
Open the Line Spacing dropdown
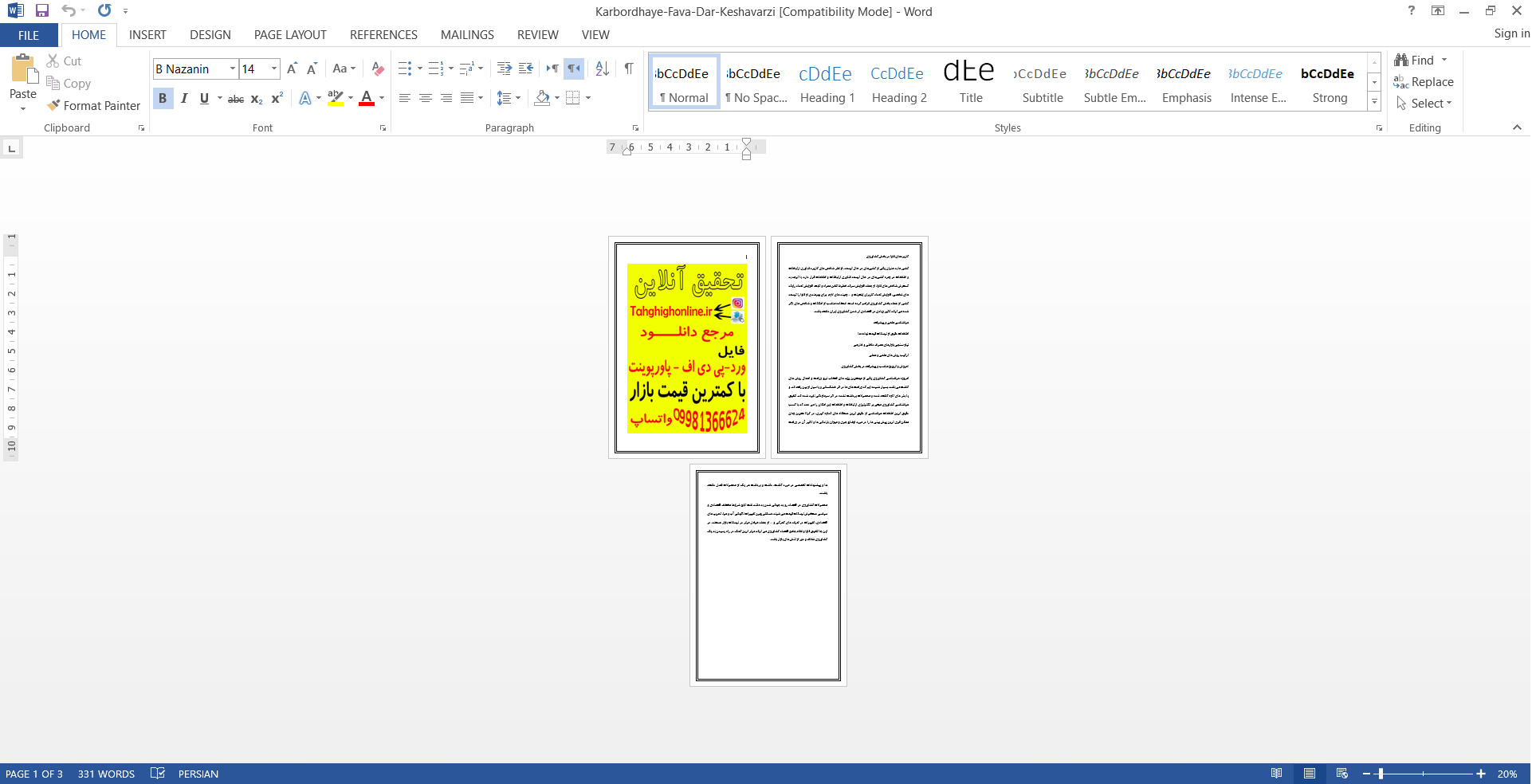(509, 98)
